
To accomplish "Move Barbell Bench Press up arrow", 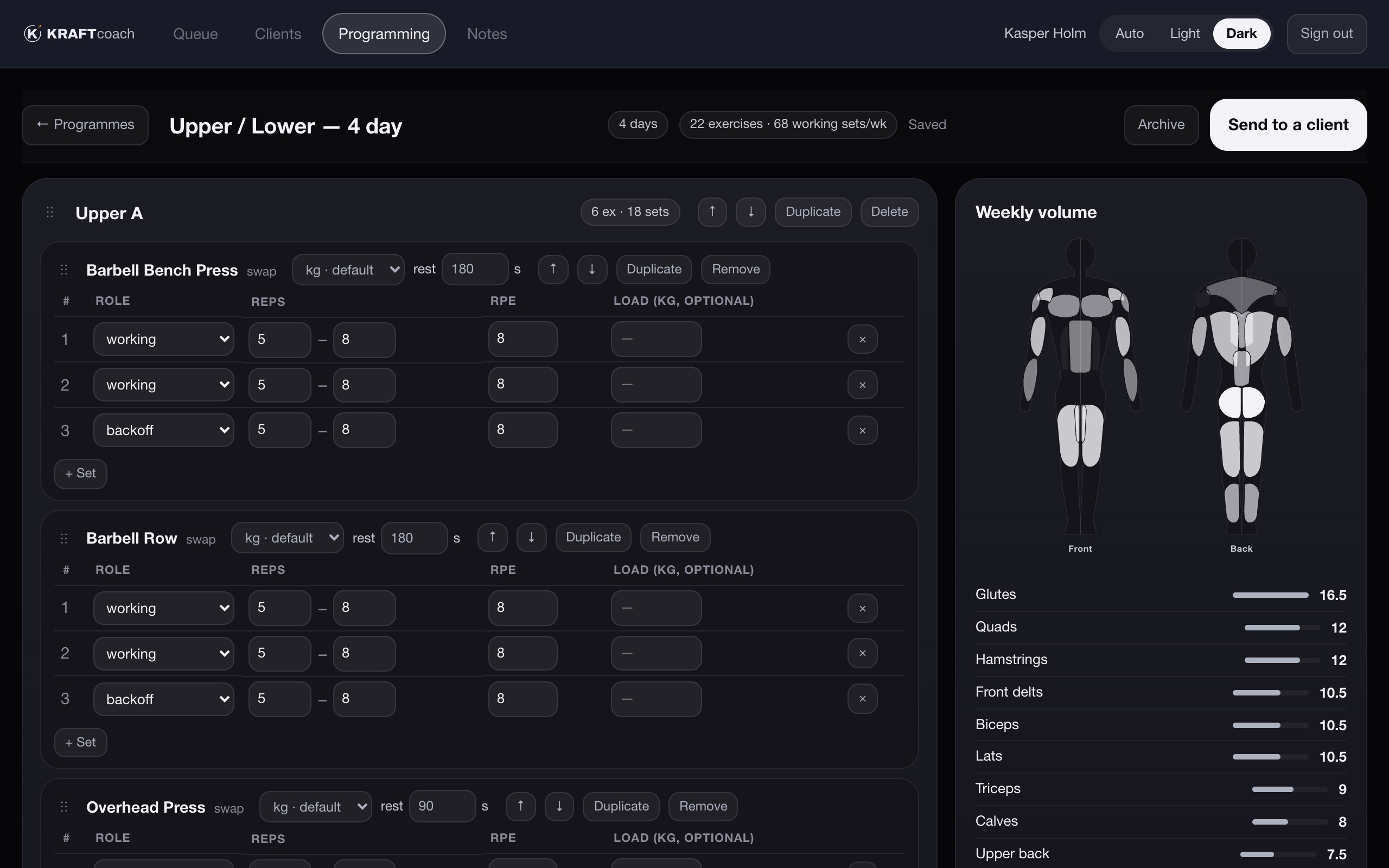I will tap(553, 269).
